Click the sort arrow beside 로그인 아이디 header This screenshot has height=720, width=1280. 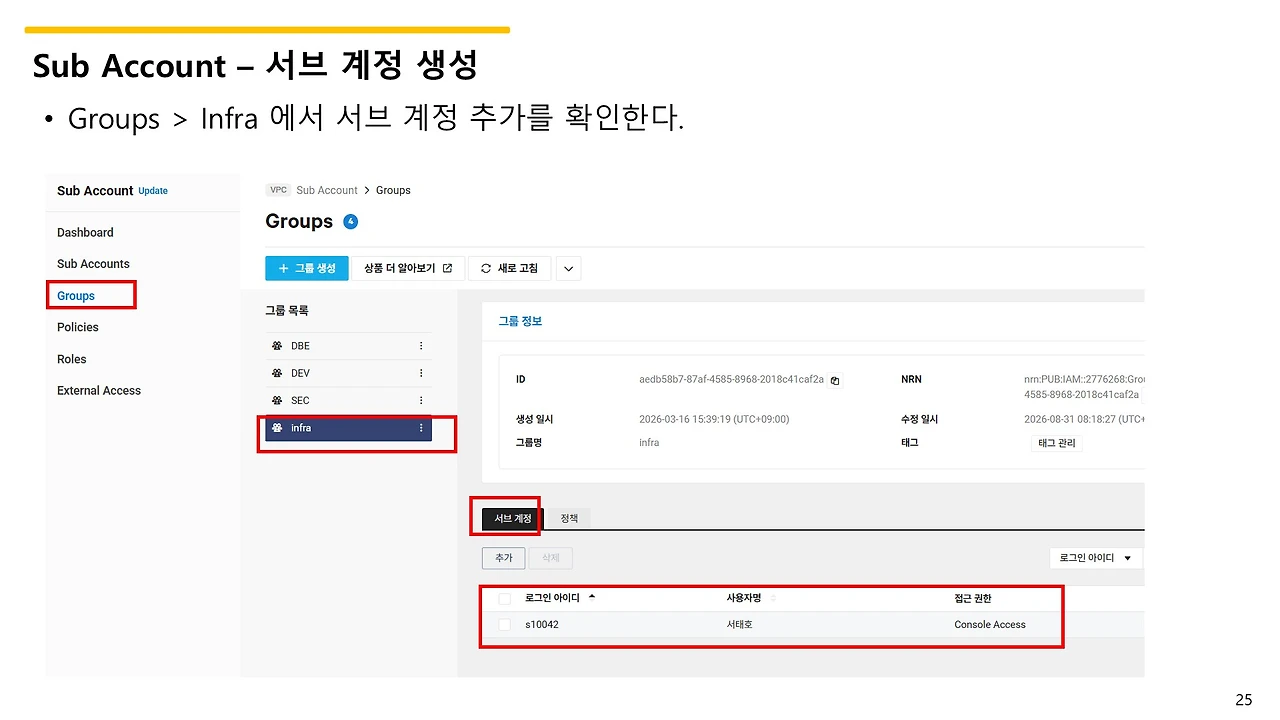click(x=591, y=597)
